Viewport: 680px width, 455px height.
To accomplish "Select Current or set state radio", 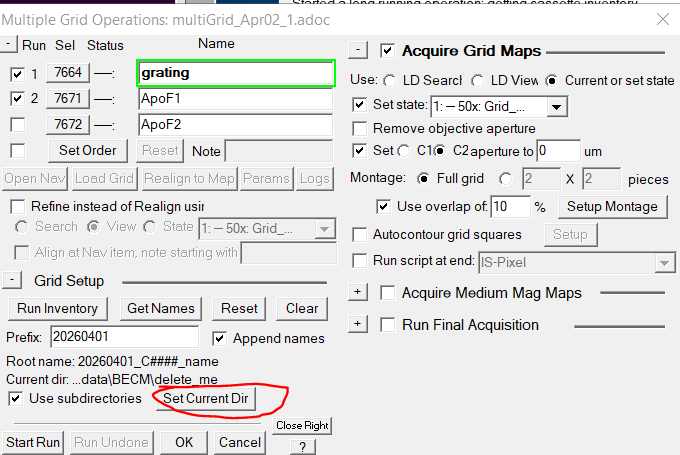I will click(552, 81).
